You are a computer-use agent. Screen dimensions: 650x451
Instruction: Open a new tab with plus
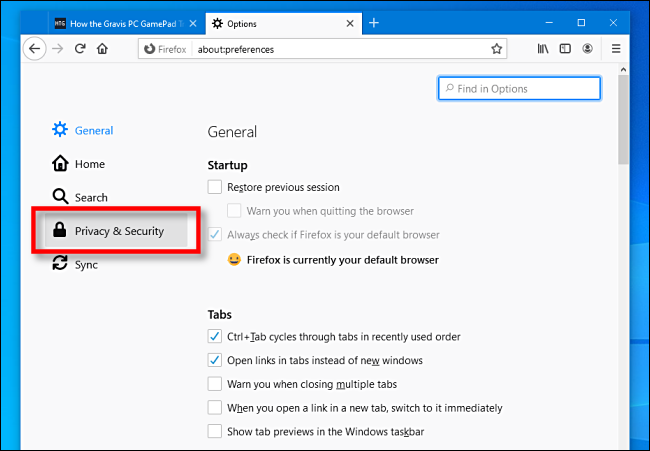click(373, 22)
